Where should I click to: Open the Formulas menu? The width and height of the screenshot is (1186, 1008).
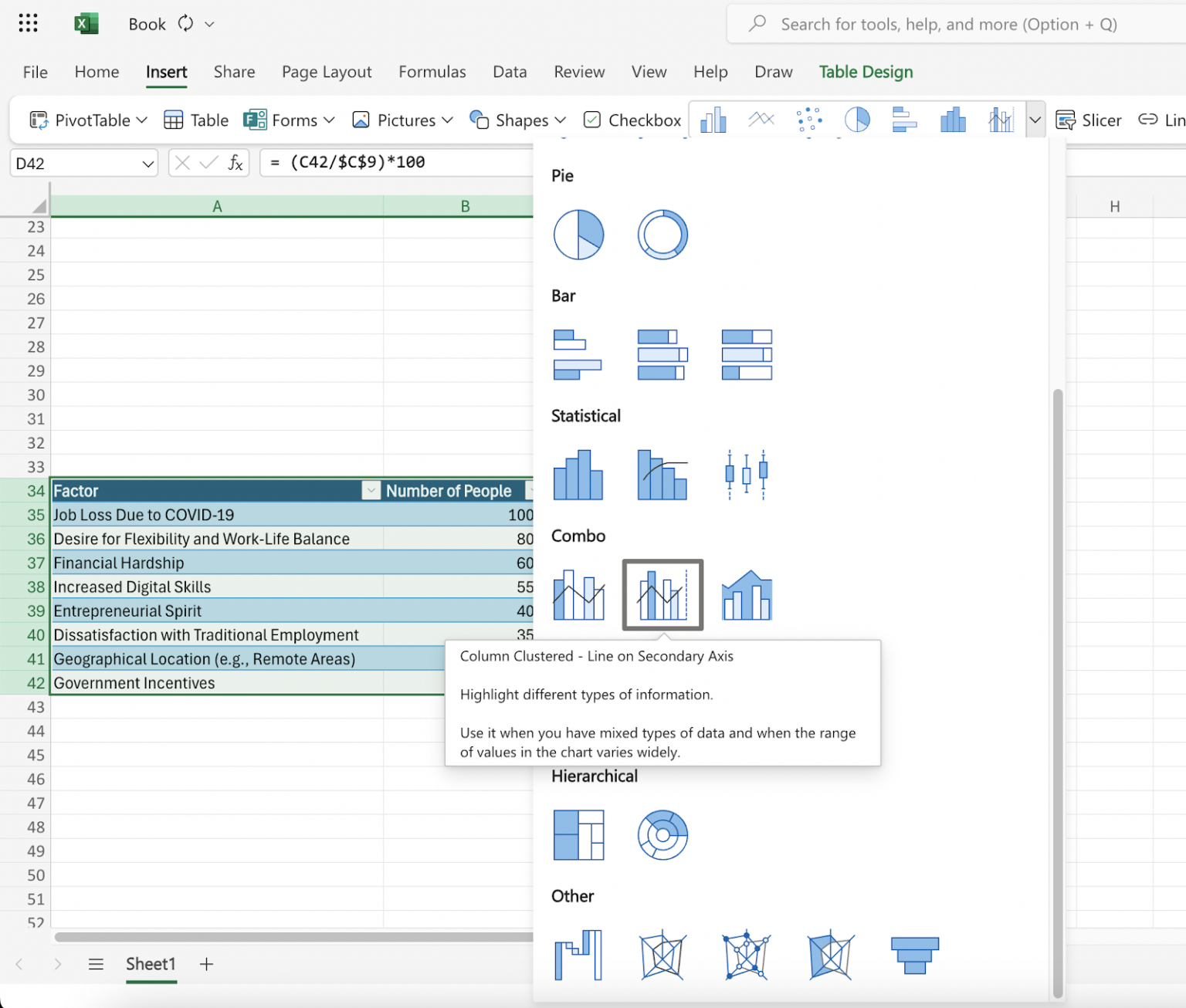(432, 72)
